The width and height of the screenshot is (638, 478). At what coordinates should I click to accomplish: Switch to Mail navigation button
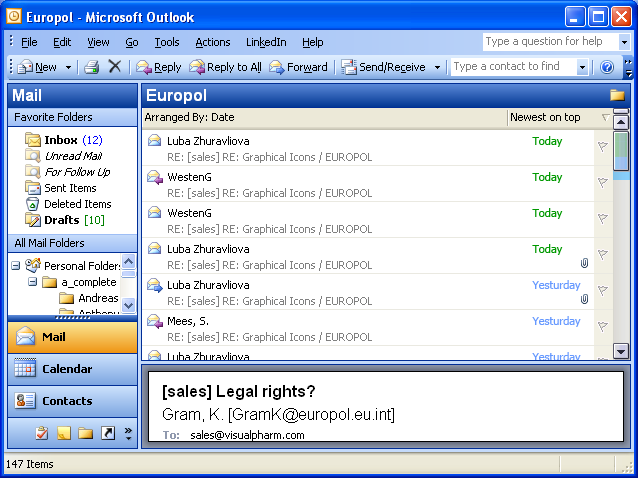72,337
